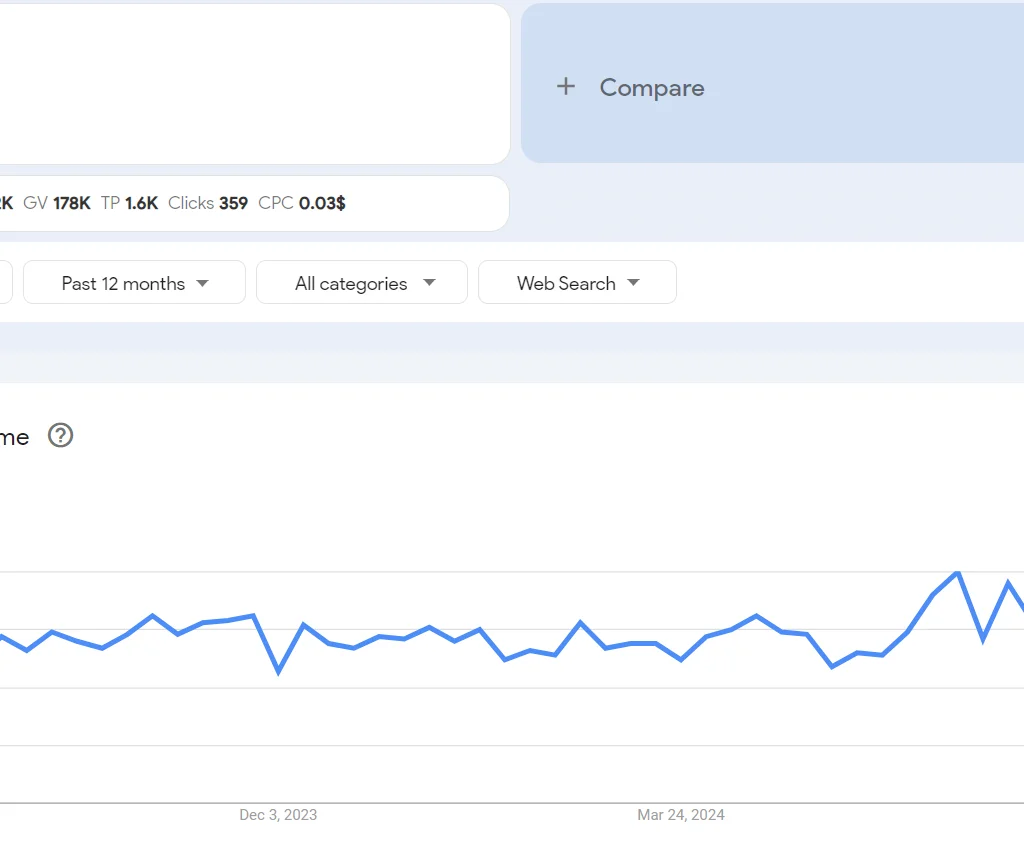Image resolution: width=1024 pixels, height=858 pixels.
Task: Select the Web Search filter chip
Action: pos(577,282)
